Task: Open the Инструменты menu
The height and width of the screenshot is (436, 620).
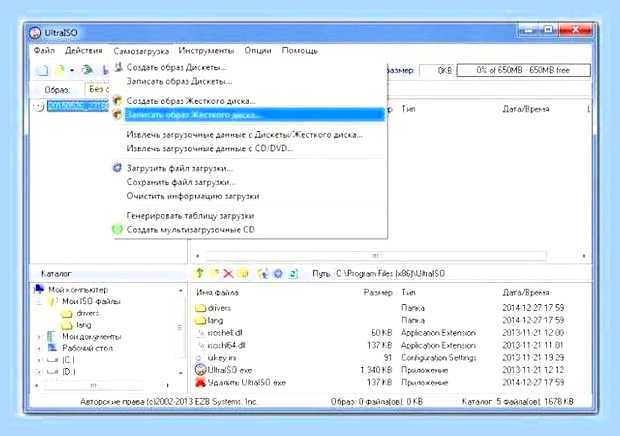Action: point(206,51)
